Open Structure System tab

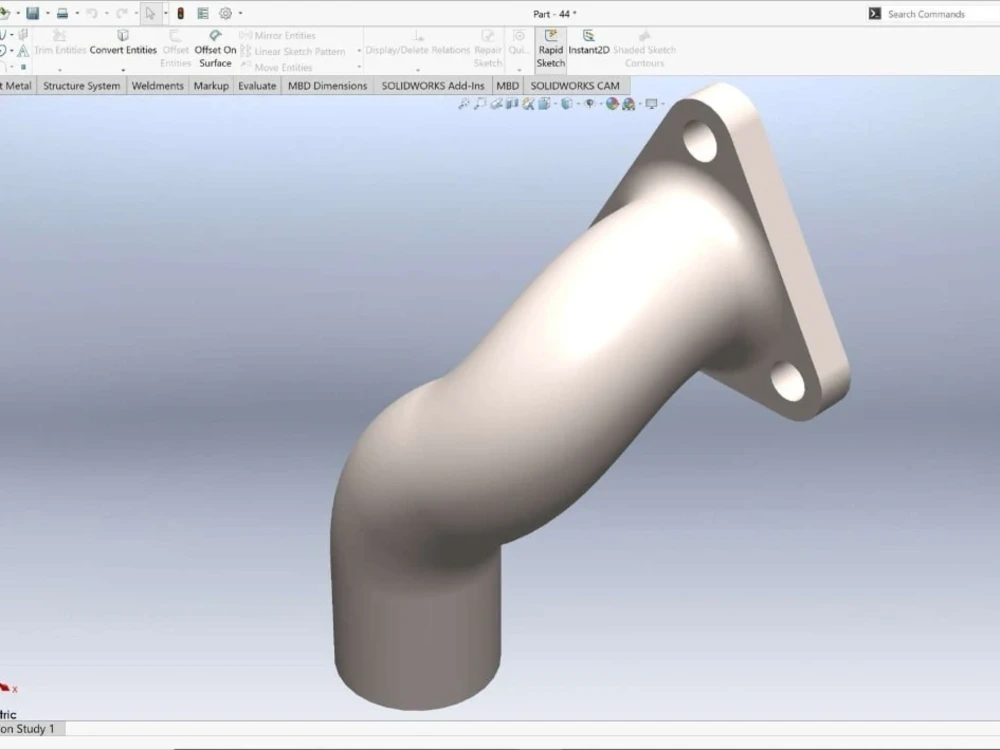[82, 85]
